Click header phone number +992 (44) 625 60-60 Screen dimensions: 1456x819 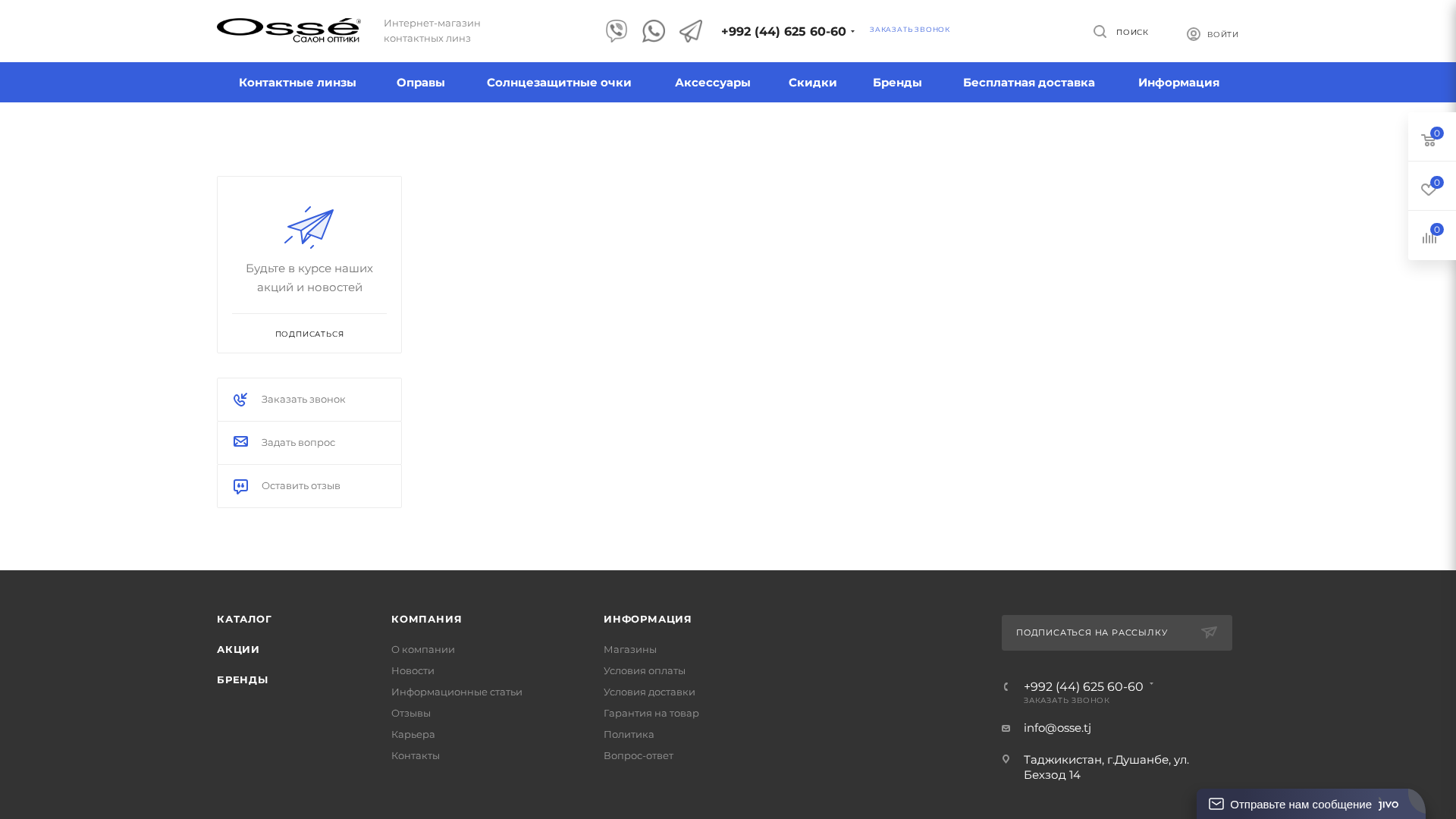pyautogui.click(x=783, y=32)
